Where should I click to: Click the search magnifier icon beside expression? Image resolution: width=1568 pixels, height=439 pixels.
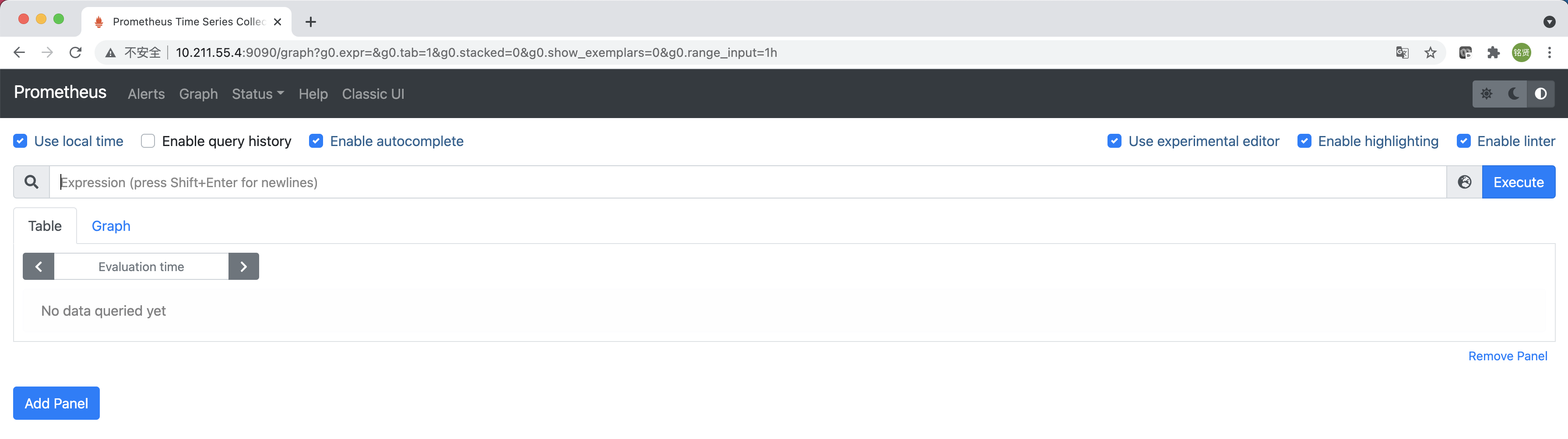coord(32,182)
